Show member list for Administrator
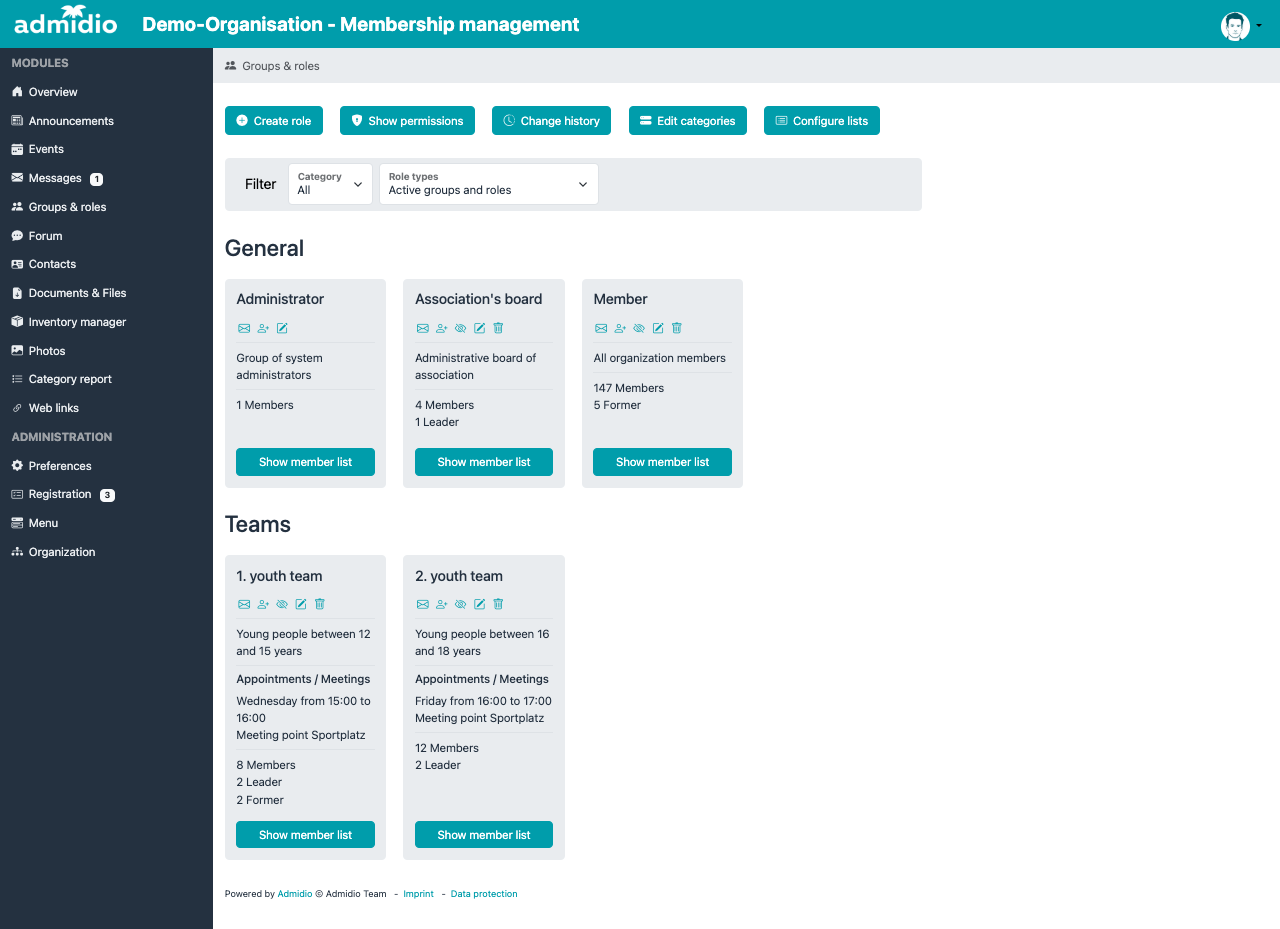Image resolution: width=1280 pixels, height=929 pixels. [305, 462]
